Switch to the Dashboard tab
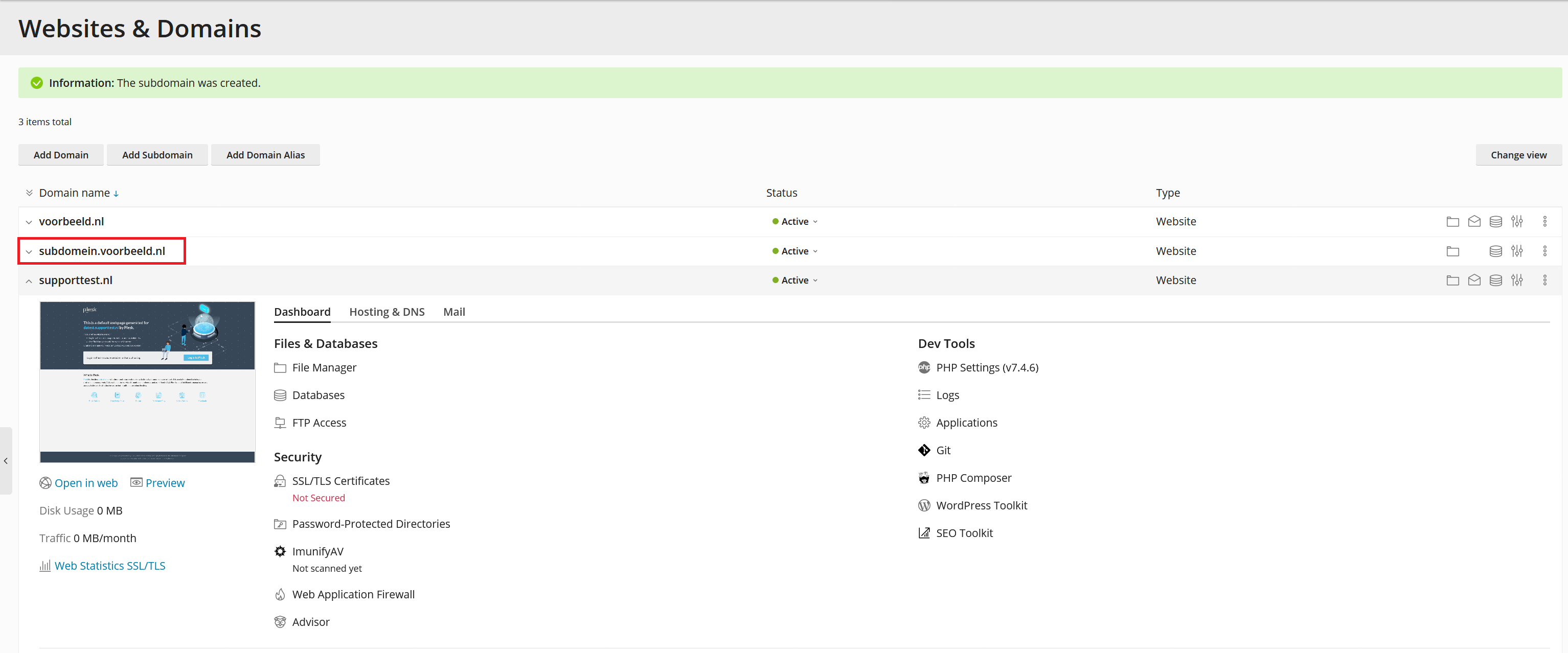 [x=302, y=312]
